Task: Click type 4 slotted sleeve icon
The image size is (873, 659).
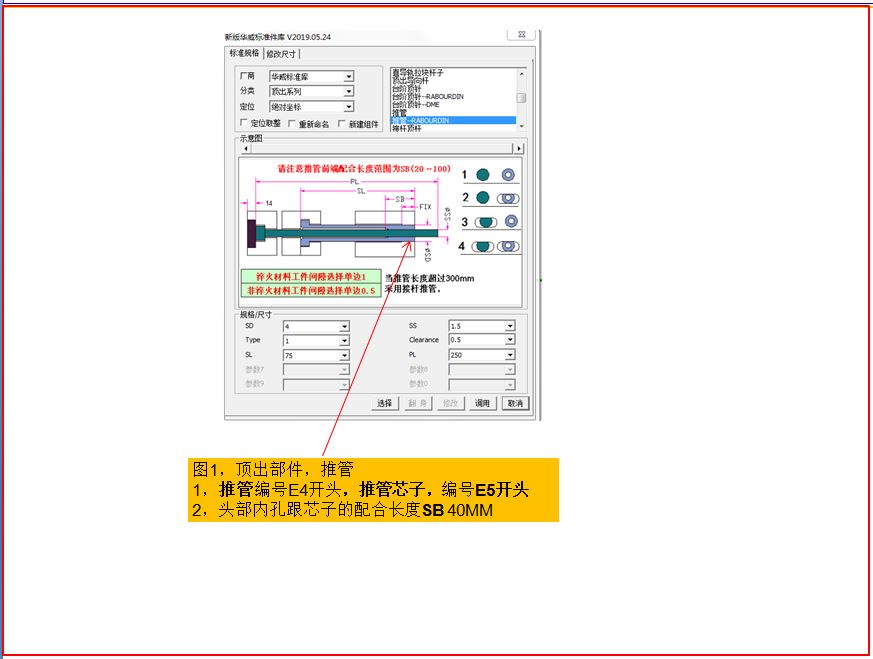Action: coord(508,246)
